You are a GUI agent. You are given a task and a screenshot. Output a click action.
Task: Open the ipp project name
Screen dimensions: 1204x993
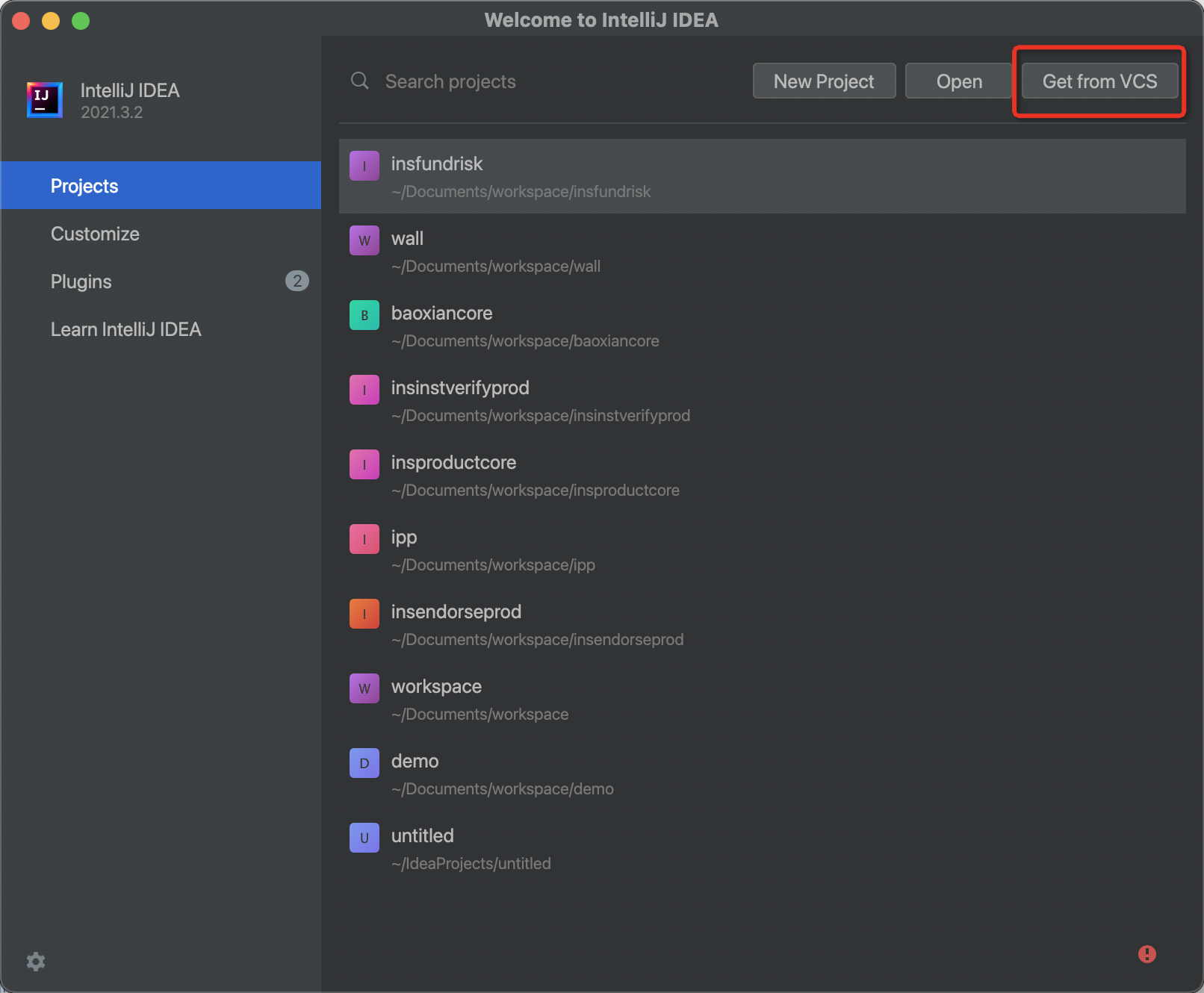[404, 538]
